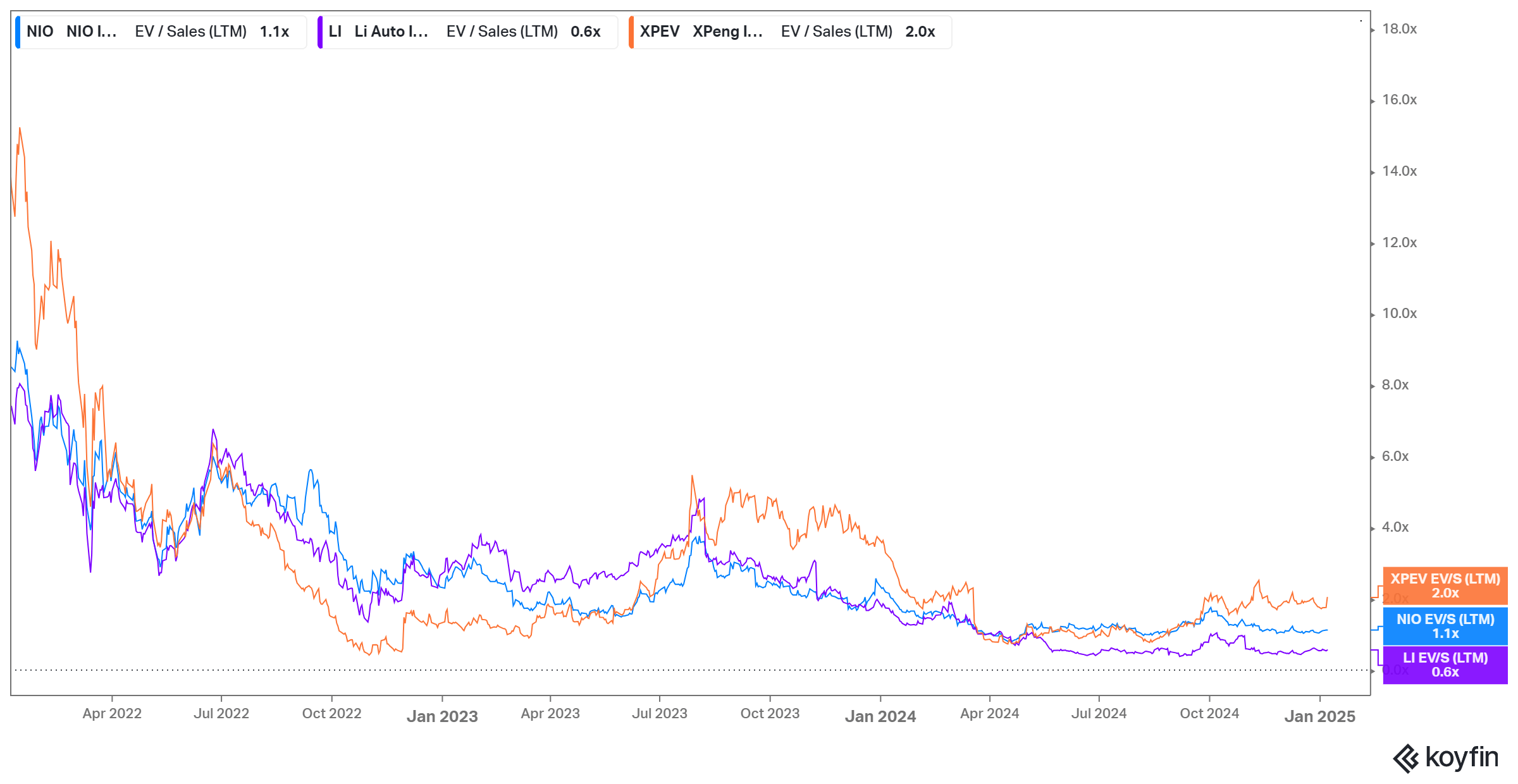1518x784 pixels.
Task: Open the XPeng EV / Sales (LTM) metric selector
Action: click(x=836, y=31)
